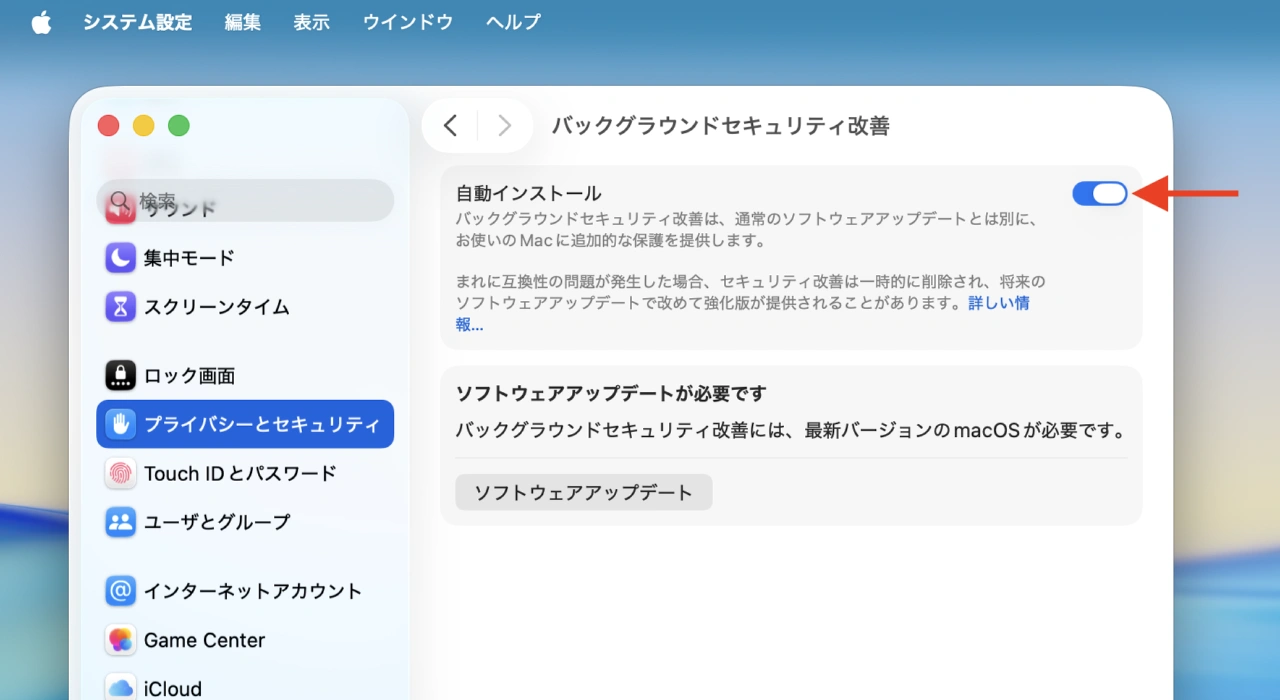Screen dimensions: 1280x700
Task: Select the プライバシーとセキュリティ hand icon
Action: [x=120, y=424]
